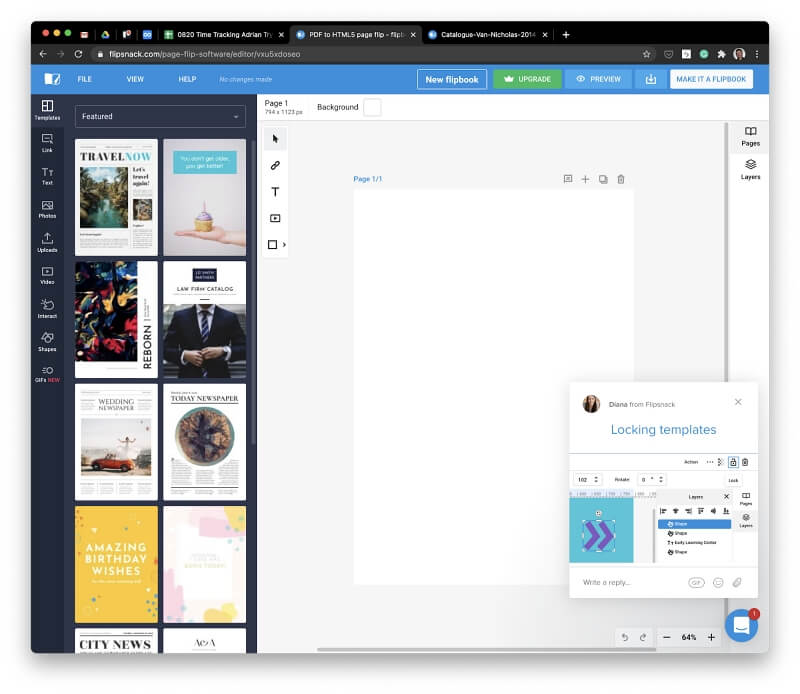Choose the REBORN template thumbnail
The width and height of the screenshot is (800, 694).
pyautogui.click(x=116, y=320)
